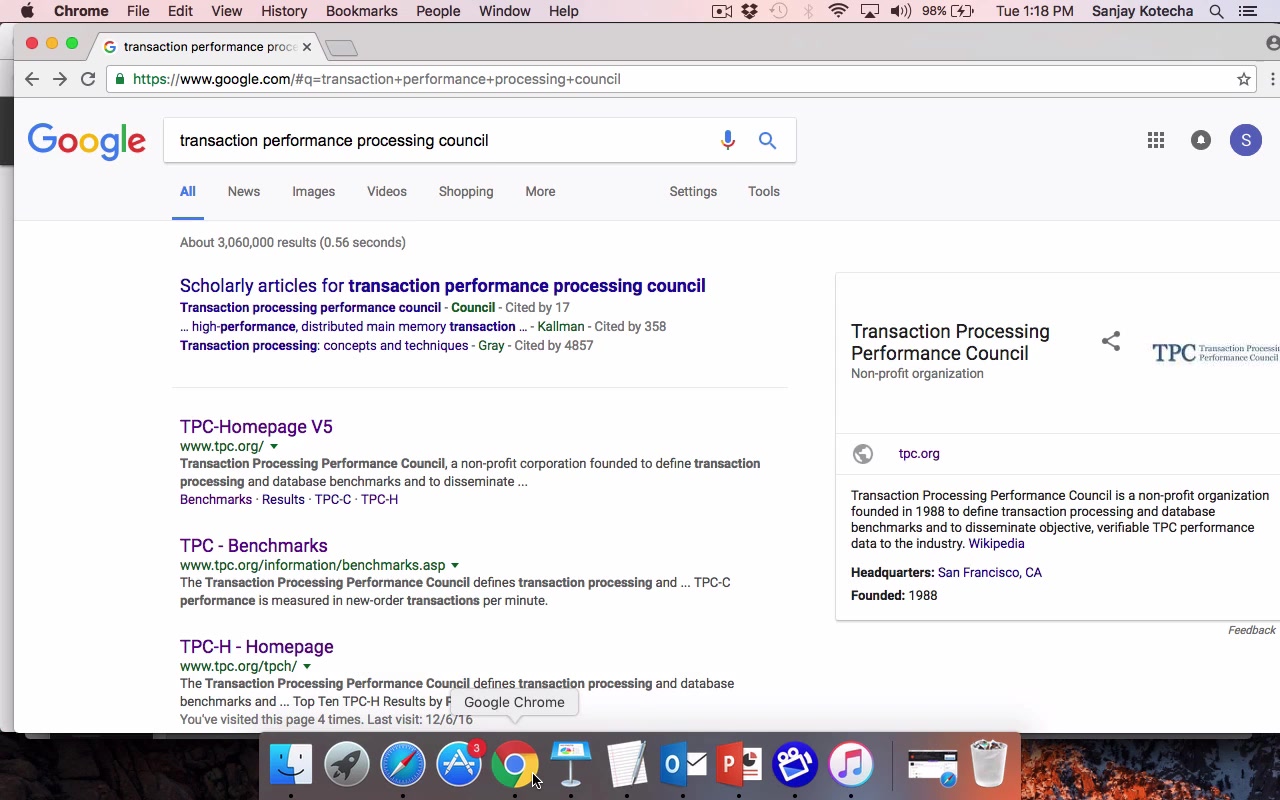The width and height of the screenshot is (1280, 800).
Task: Open the Results sitelink under TPC-Homepage
Action: point(283,500)
